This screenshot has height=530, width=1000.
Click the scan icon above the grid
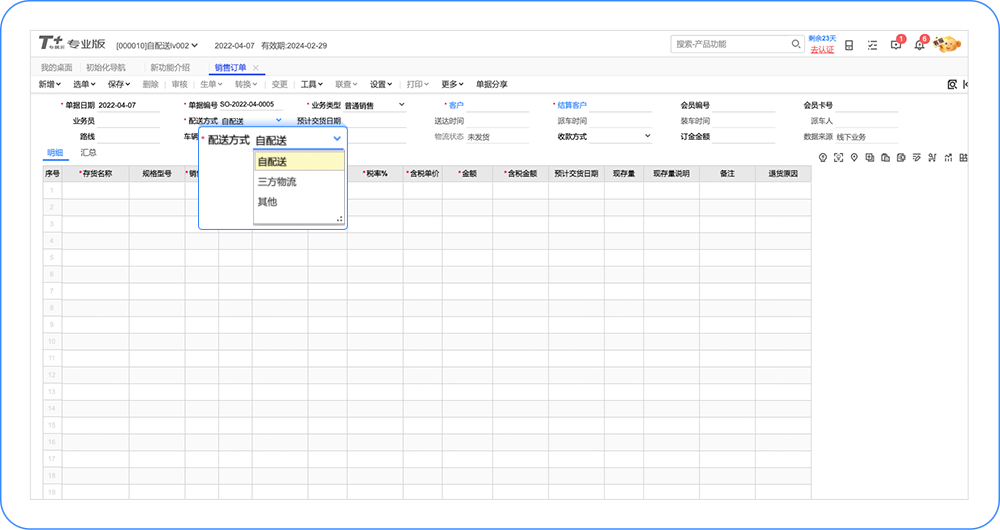click(x=838, y=158)
